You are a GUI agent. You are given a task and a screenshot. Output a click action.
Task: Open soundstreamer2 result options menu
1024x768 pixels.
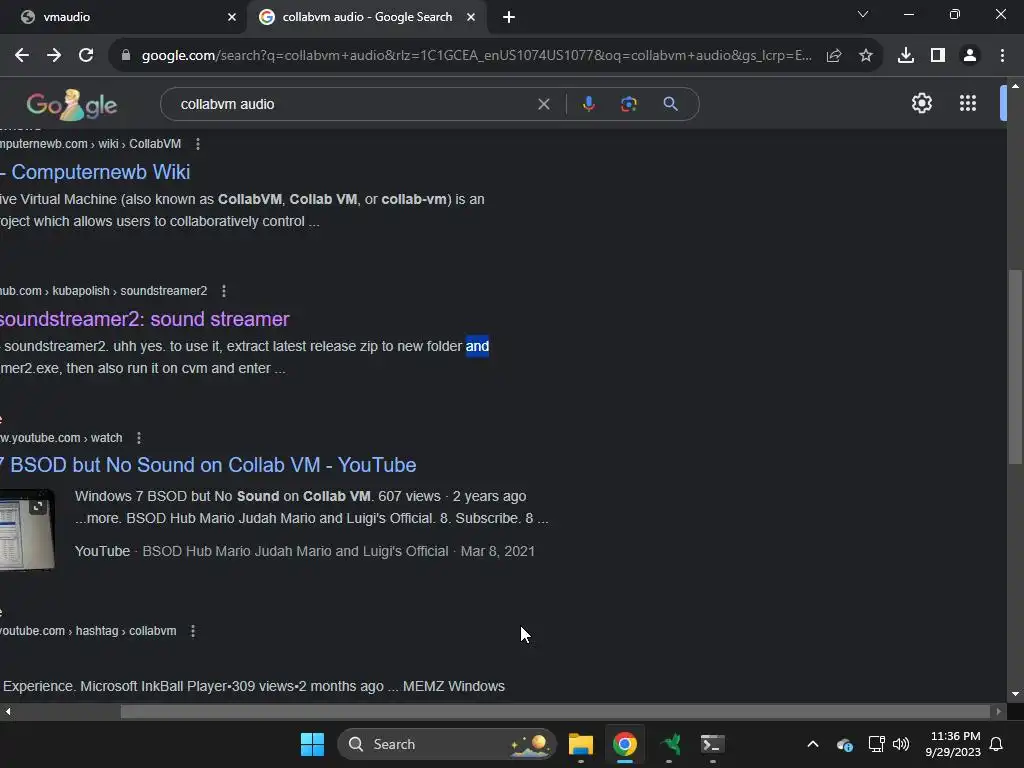click(224, 291)
